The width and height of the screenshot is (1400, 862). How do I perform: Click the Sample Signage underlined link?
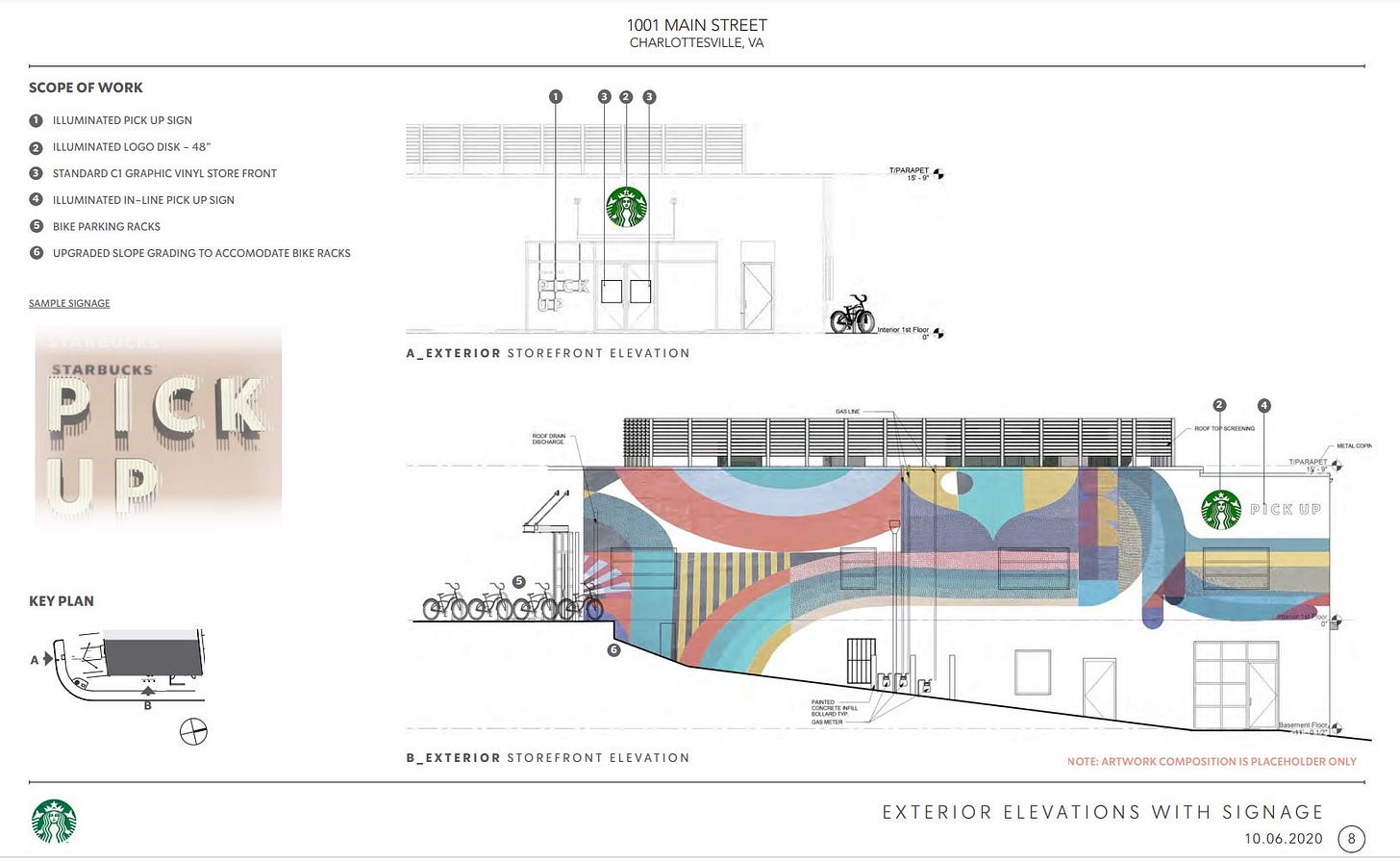point(69,303)
